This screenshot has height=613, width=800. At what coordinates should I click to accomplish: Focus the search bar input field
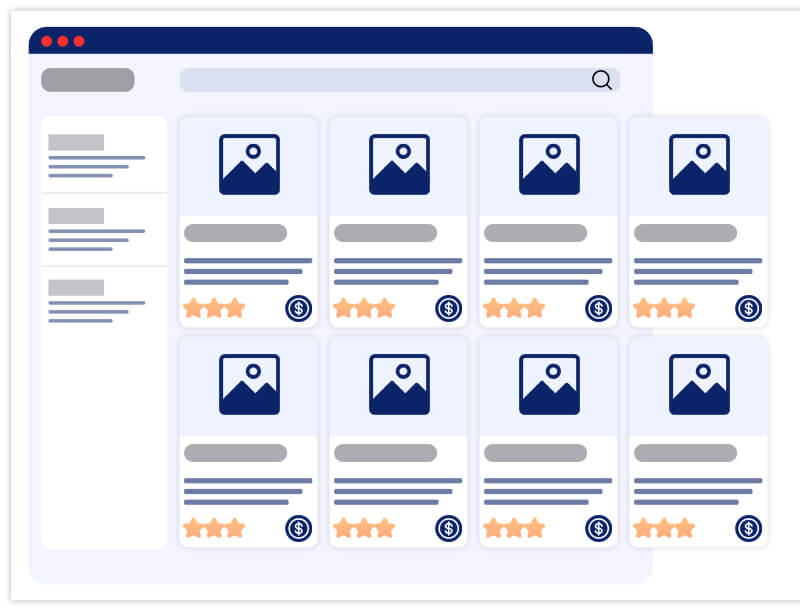click(x=385, y=80)
